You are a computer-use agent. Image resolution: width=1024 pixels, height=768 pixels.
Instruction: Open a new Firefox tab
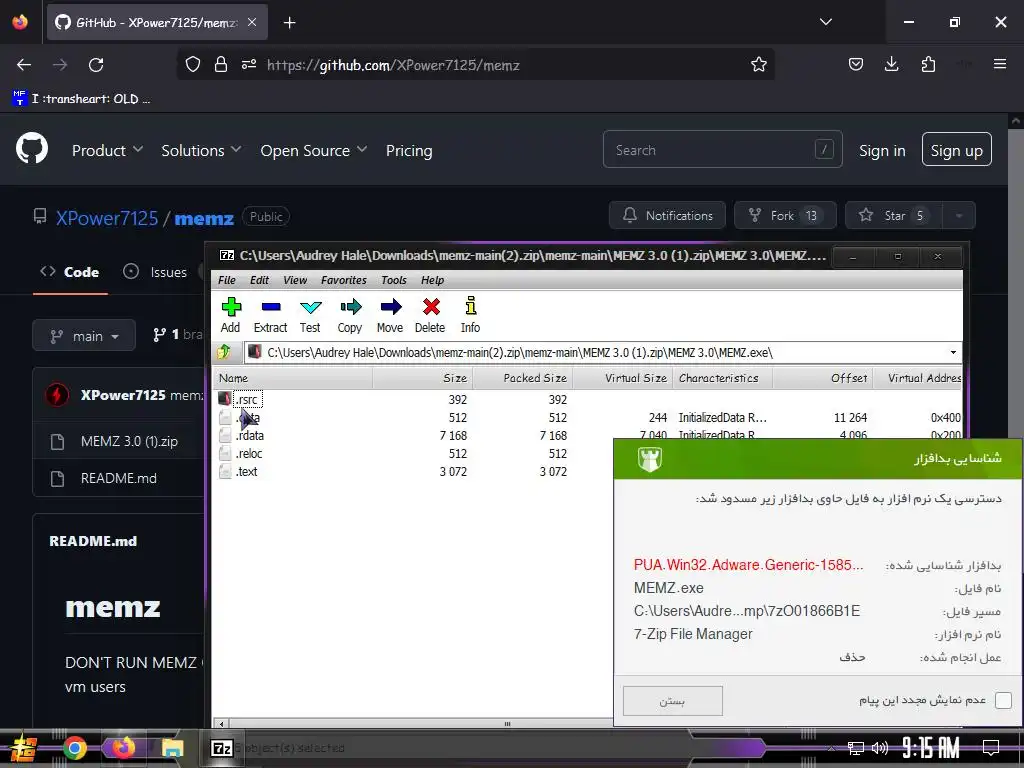(290, 23)
